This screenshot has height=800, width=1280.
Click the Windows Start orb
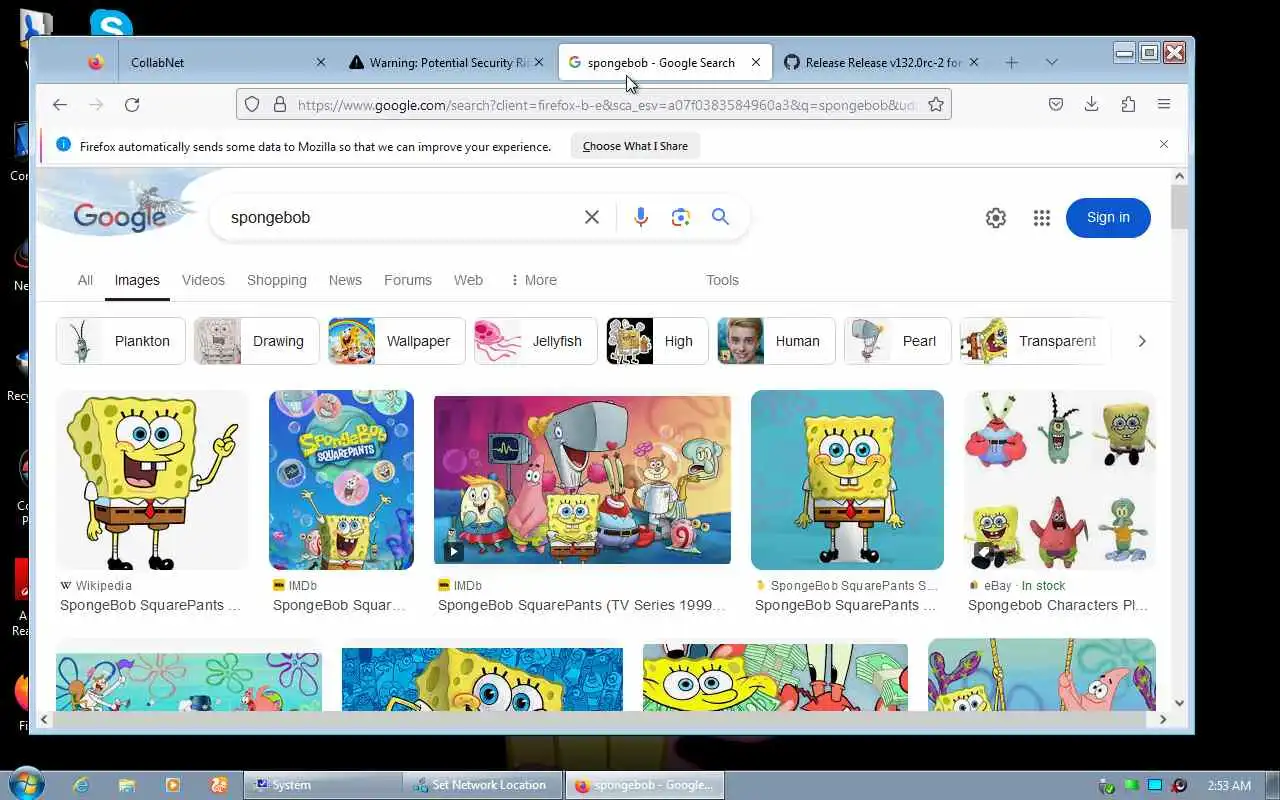click(x=25, y=783)
